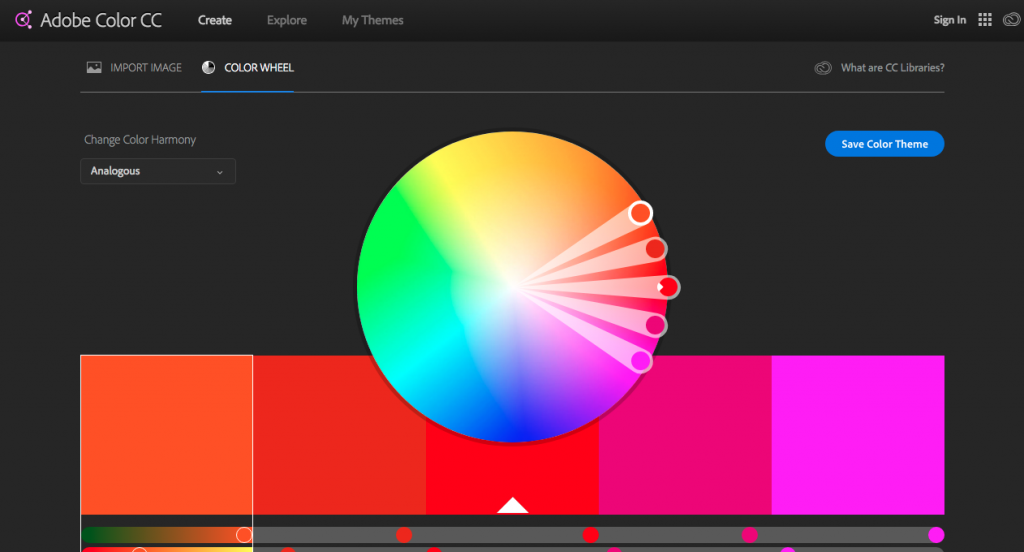The width and height of the screenshot is (1024, 552).
Task: Expand the Analogous color harmony dropdown
Action: (x=157, y=171)
